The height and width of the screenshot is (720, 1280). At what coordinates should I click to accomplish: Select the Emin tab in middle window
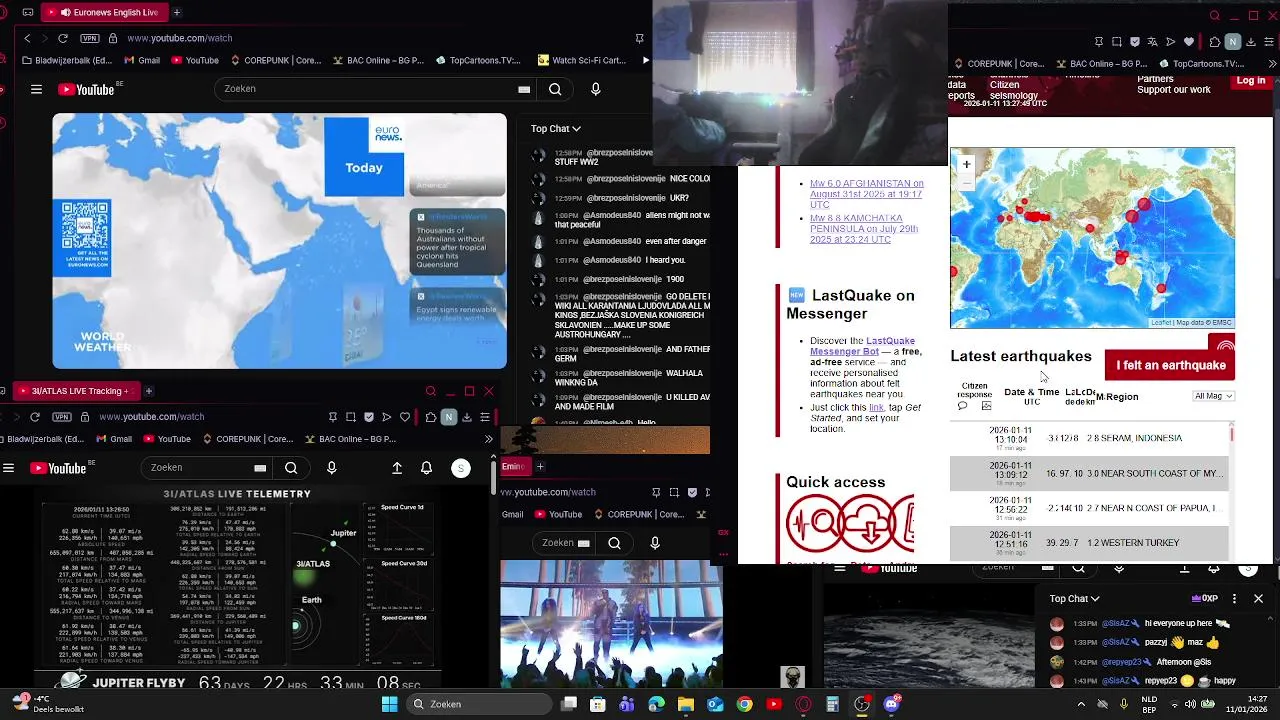514,466
